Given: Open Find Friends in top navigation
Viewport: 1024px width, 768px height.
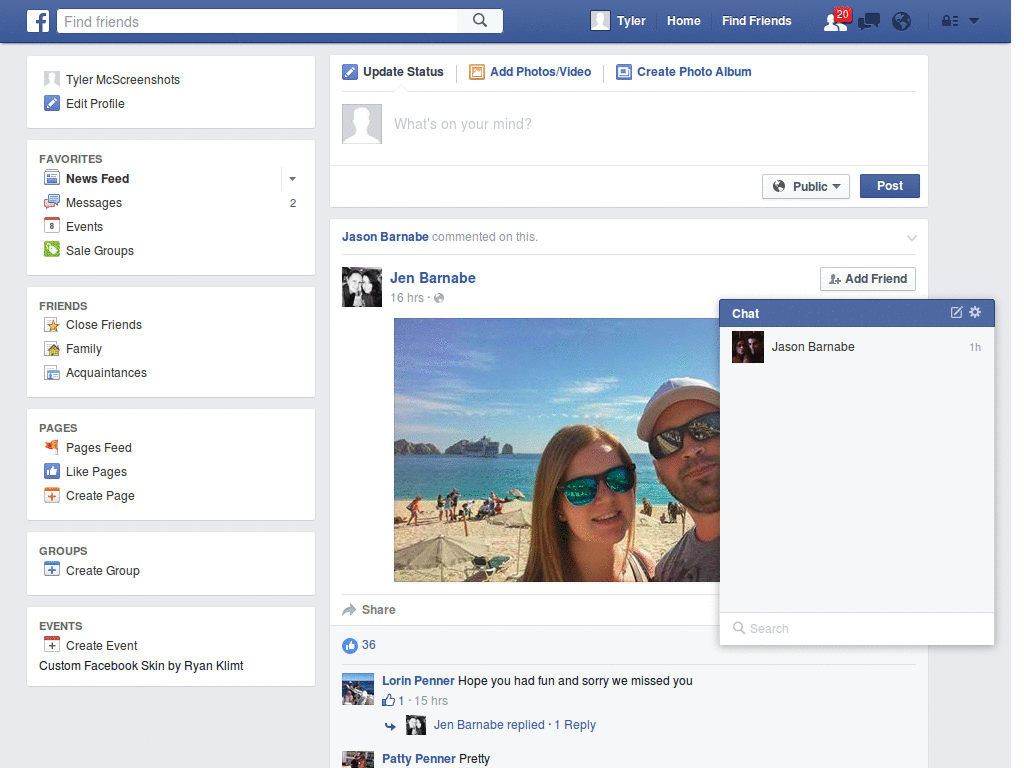Looking at the screenshot, I should pyautogui.click(x=756, y=21).
